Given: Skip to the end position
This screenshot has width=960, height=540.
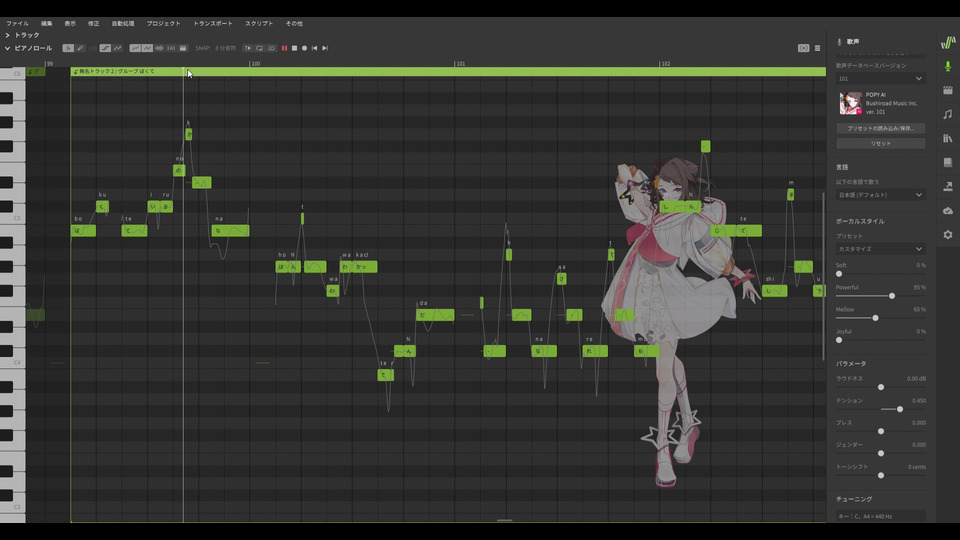Looking at the screenshot, I should [x=325, y=48].
